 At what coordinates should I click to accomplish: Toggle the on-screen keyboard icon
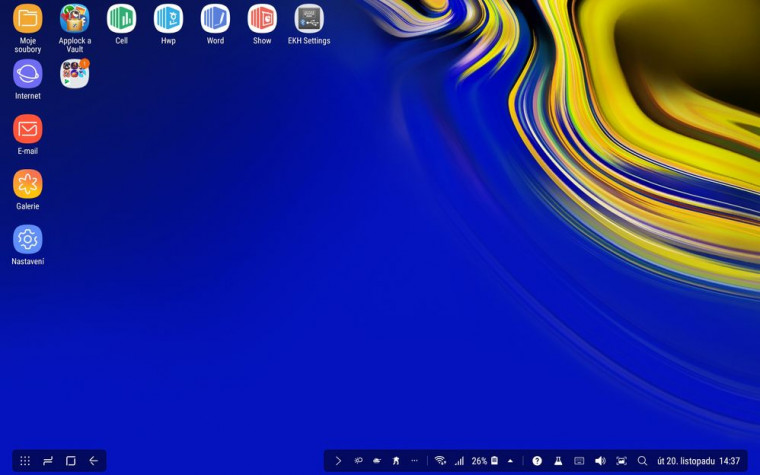click(x=579, y=461)
